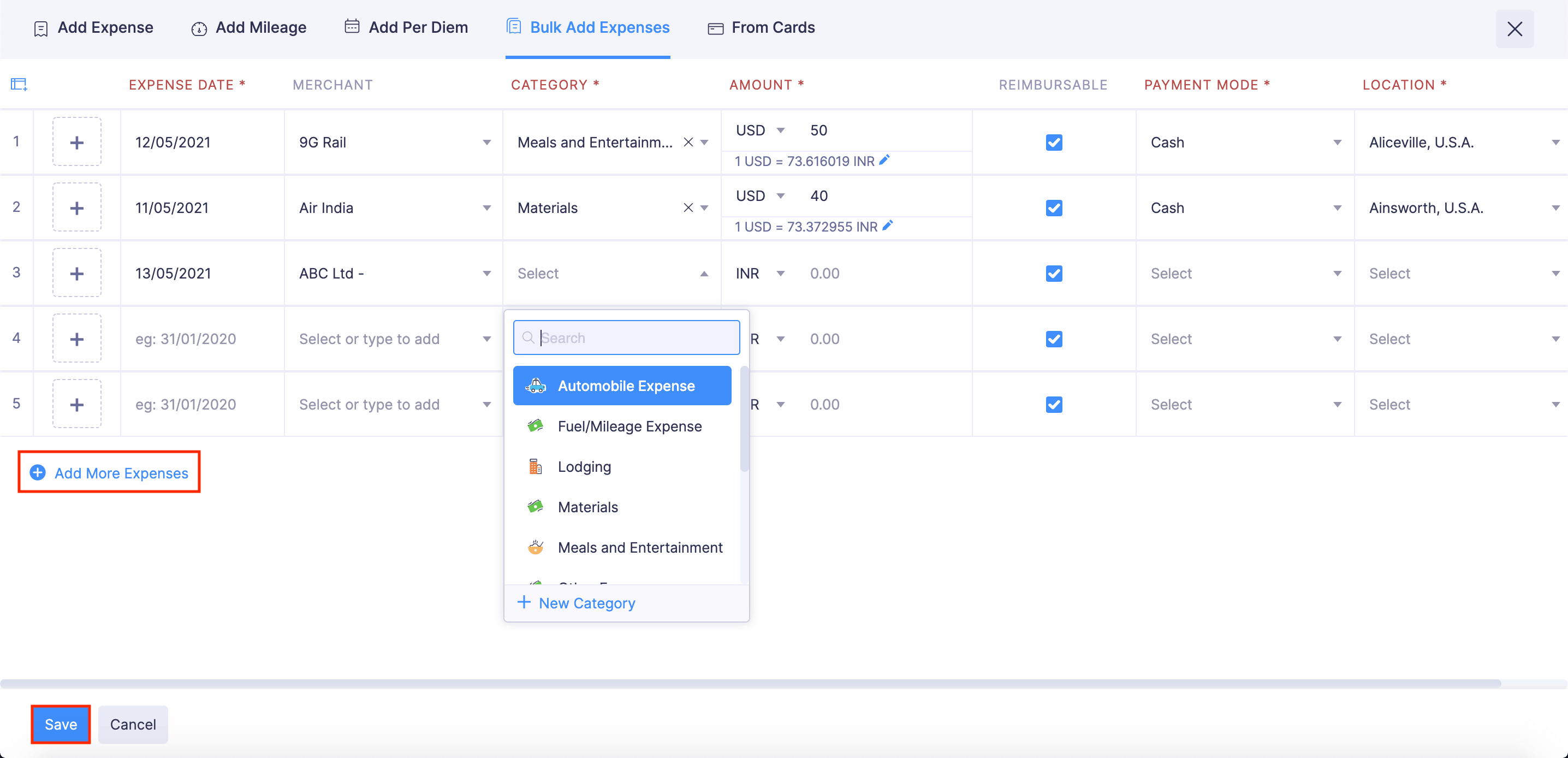
Task: Click the plus receipt box in row 5
Action: [76, 404]
